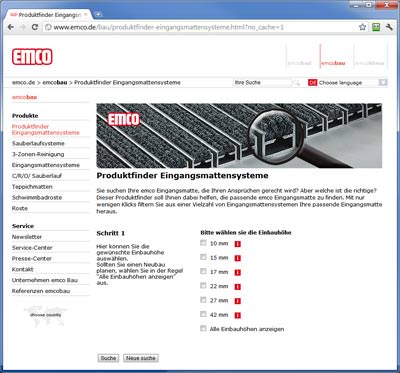Check the 15 mm checkbox

[203, 257]
